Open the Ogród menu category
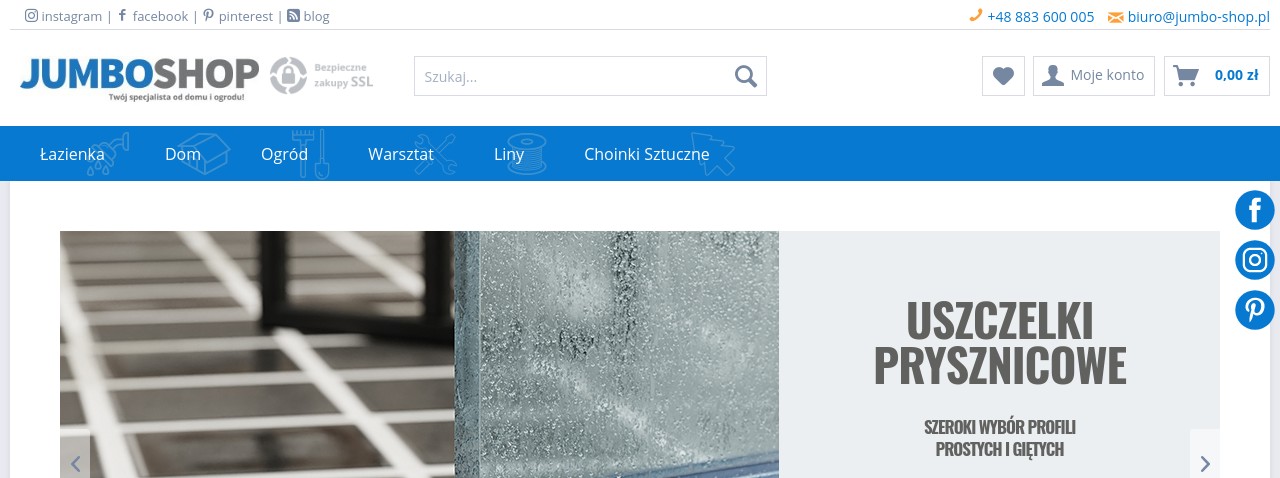 [x=284, y=154]
